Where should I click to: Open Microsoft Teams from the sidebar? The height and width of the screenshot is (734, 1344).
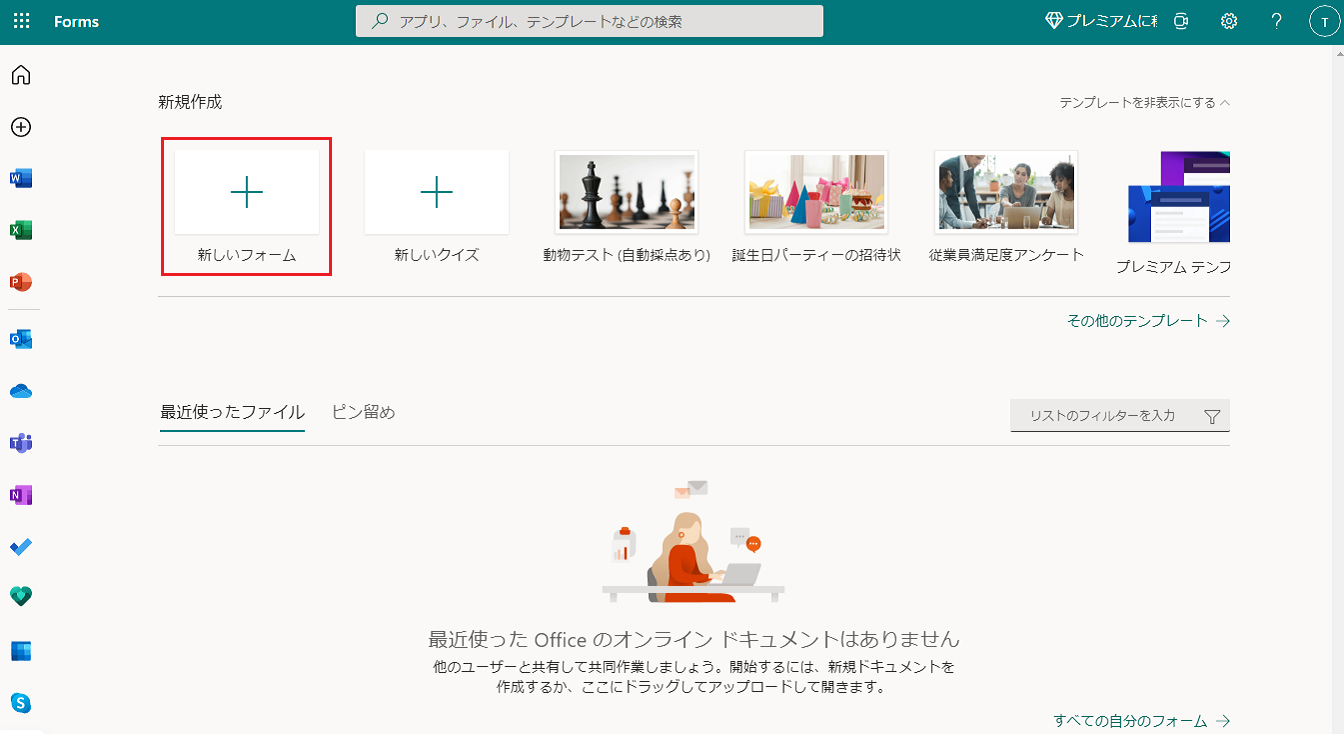(22, 442)
